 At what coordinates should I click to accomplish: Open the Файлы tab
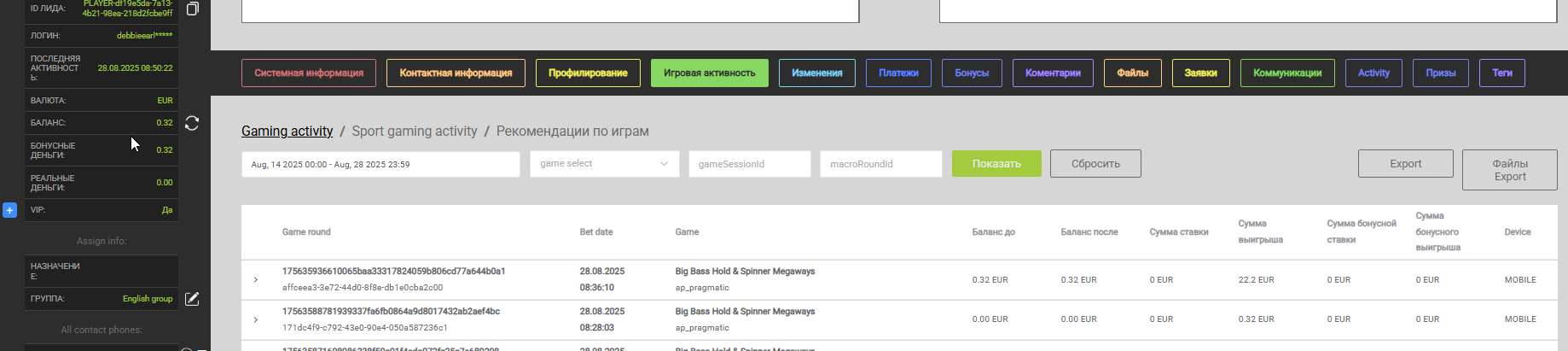(x=1133, y=73)
